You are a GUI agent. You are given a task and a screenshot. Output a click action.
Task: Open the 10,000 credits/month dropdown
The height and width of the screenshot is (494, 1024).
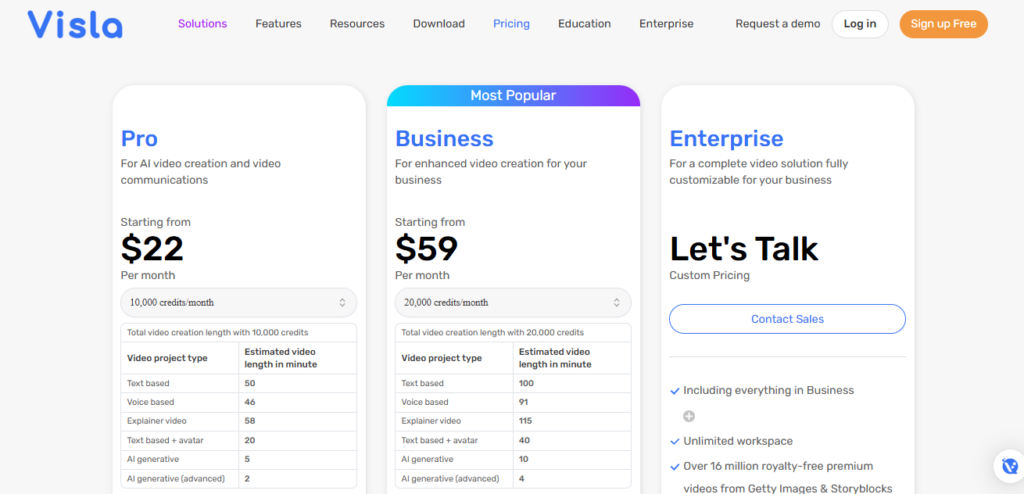point(238,302)
